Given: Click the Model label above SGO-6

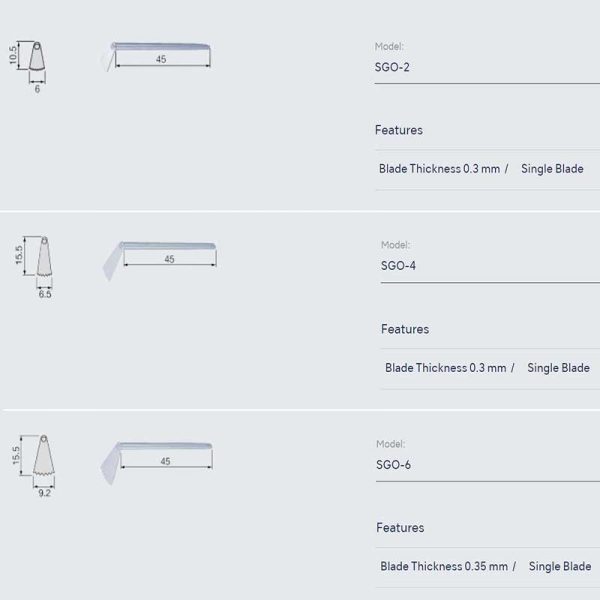Looking at the screenshot, I should tap(391, 444).
